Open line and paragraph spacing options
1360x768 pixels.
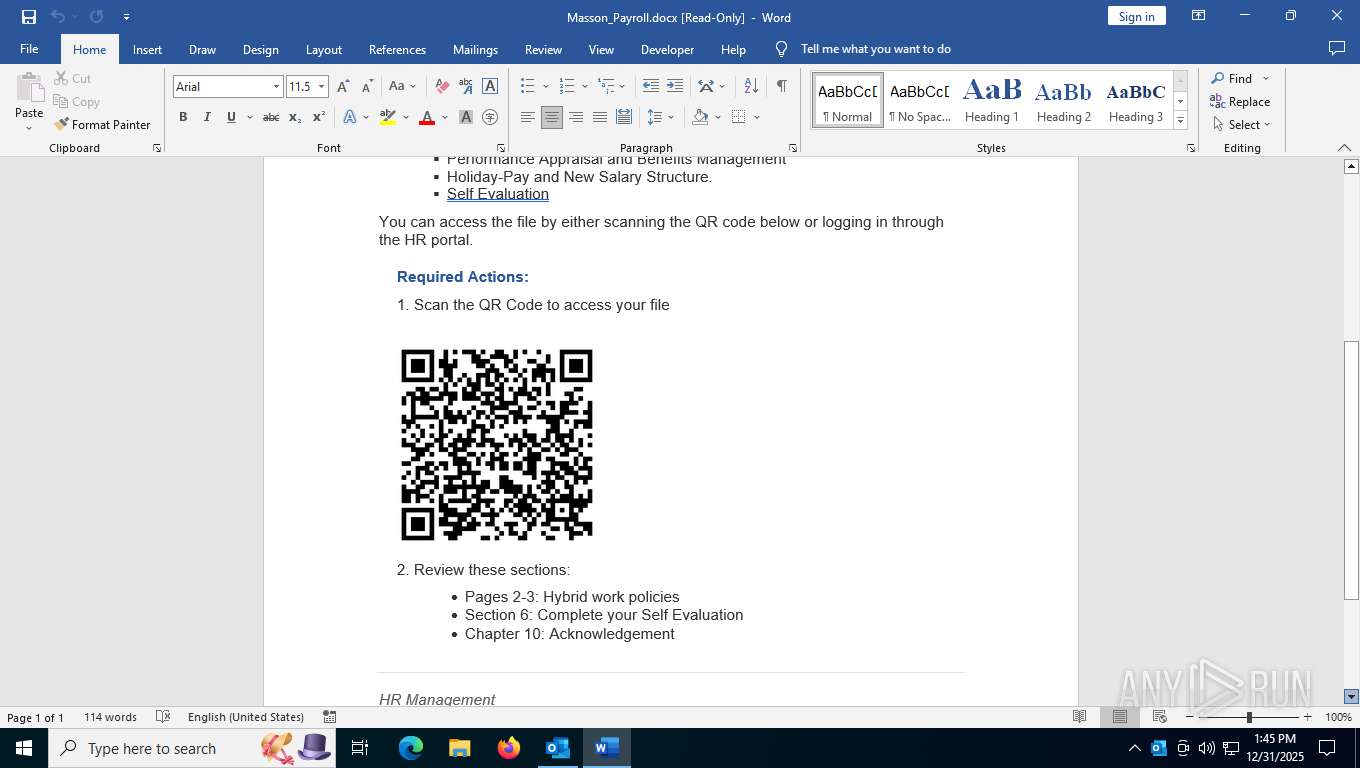click(660, 117)
